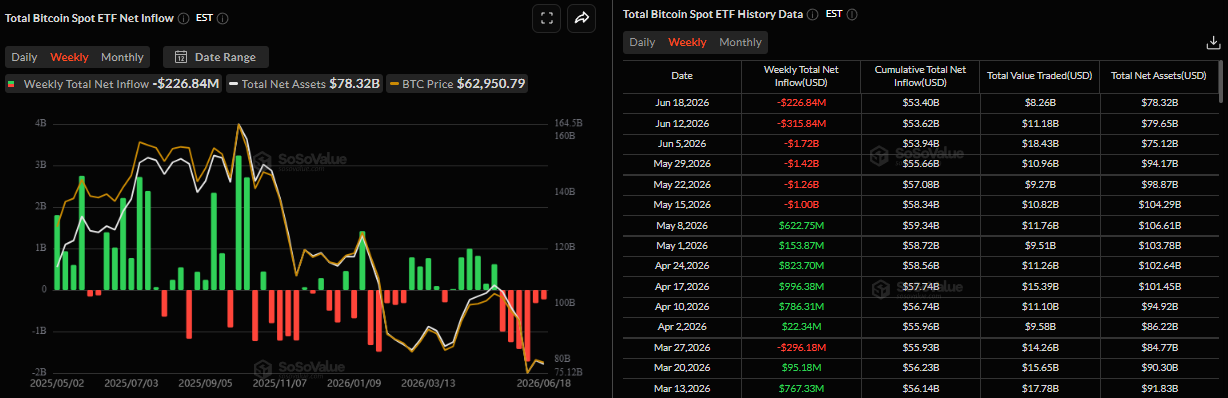The image size is (1228, 398).
Task: Click the $95.18M inflow cell
Action: pos(800,368)
